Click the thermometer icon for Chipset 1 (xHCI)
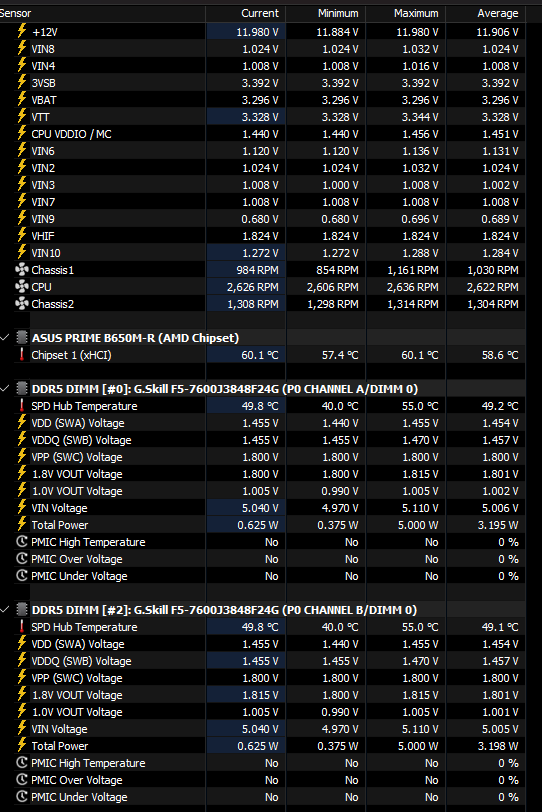This screenshot has width=542, height=812. [22, 355]
